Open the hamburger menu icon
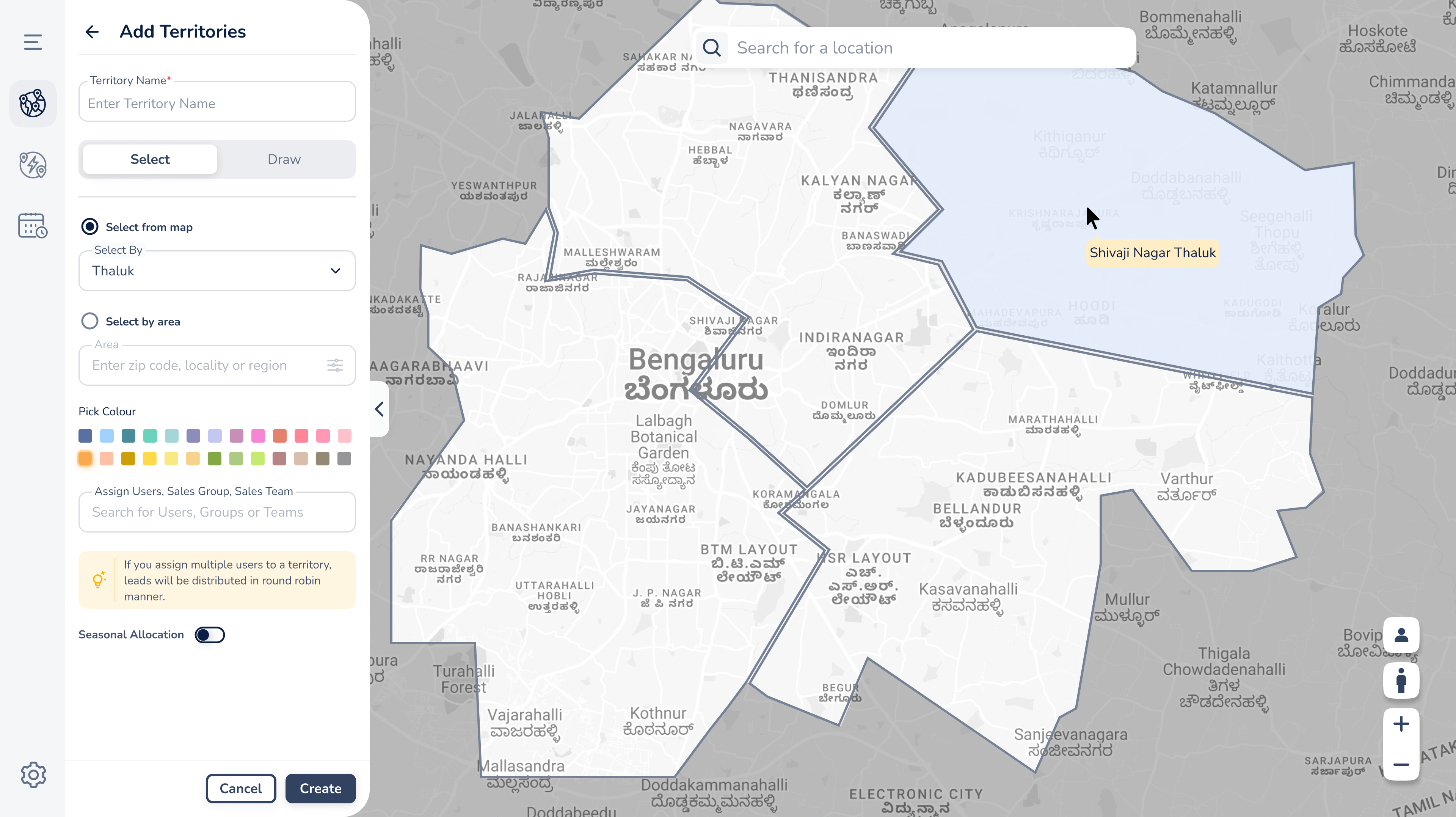Screen dimensions: 1456x817 click(33, 42)
